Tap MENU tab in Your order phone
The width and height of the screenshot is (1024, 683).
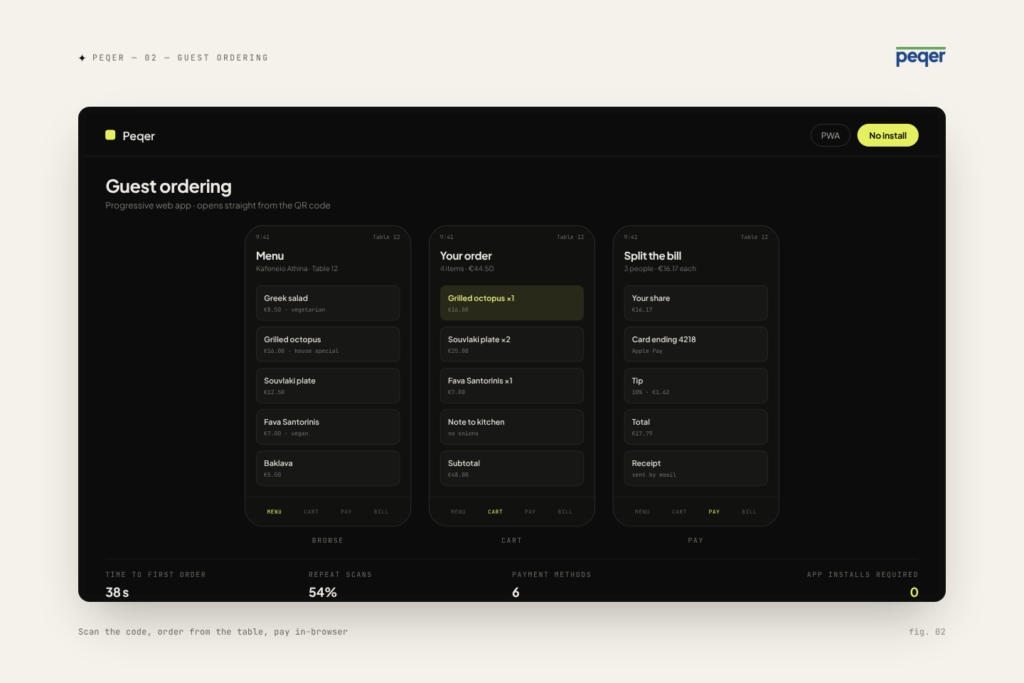click(458, 512)
